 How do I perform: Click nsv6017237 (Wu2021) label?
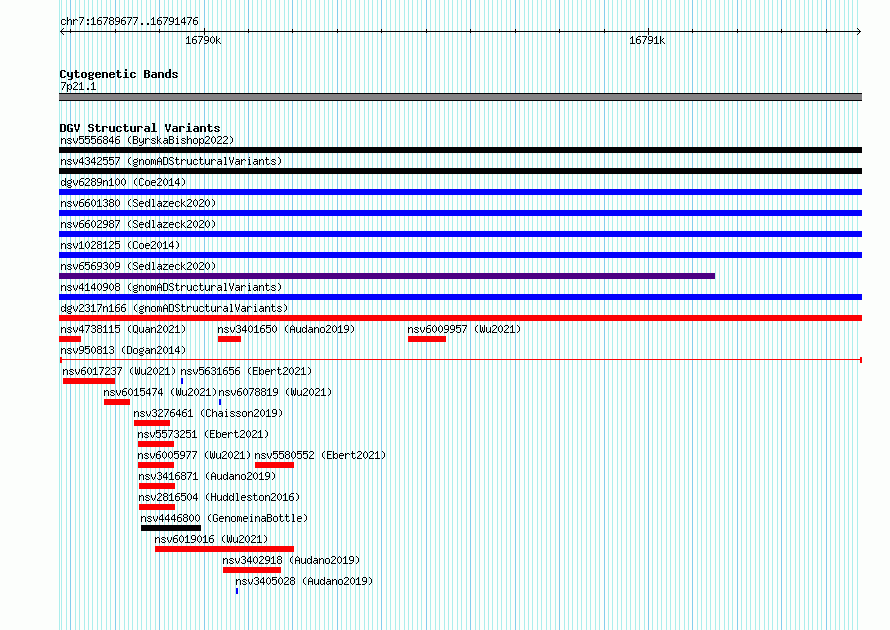(x=119, y=371)
